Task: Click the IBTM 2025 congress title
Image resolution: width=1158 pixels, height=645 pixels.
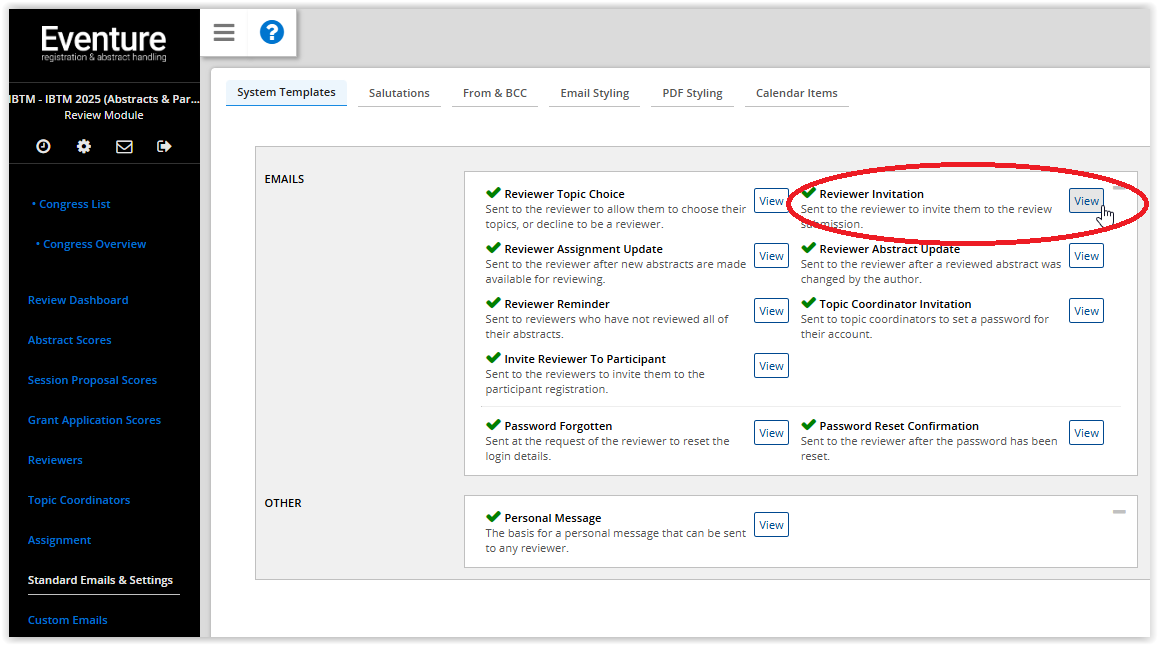Action: tap(104, 99)
